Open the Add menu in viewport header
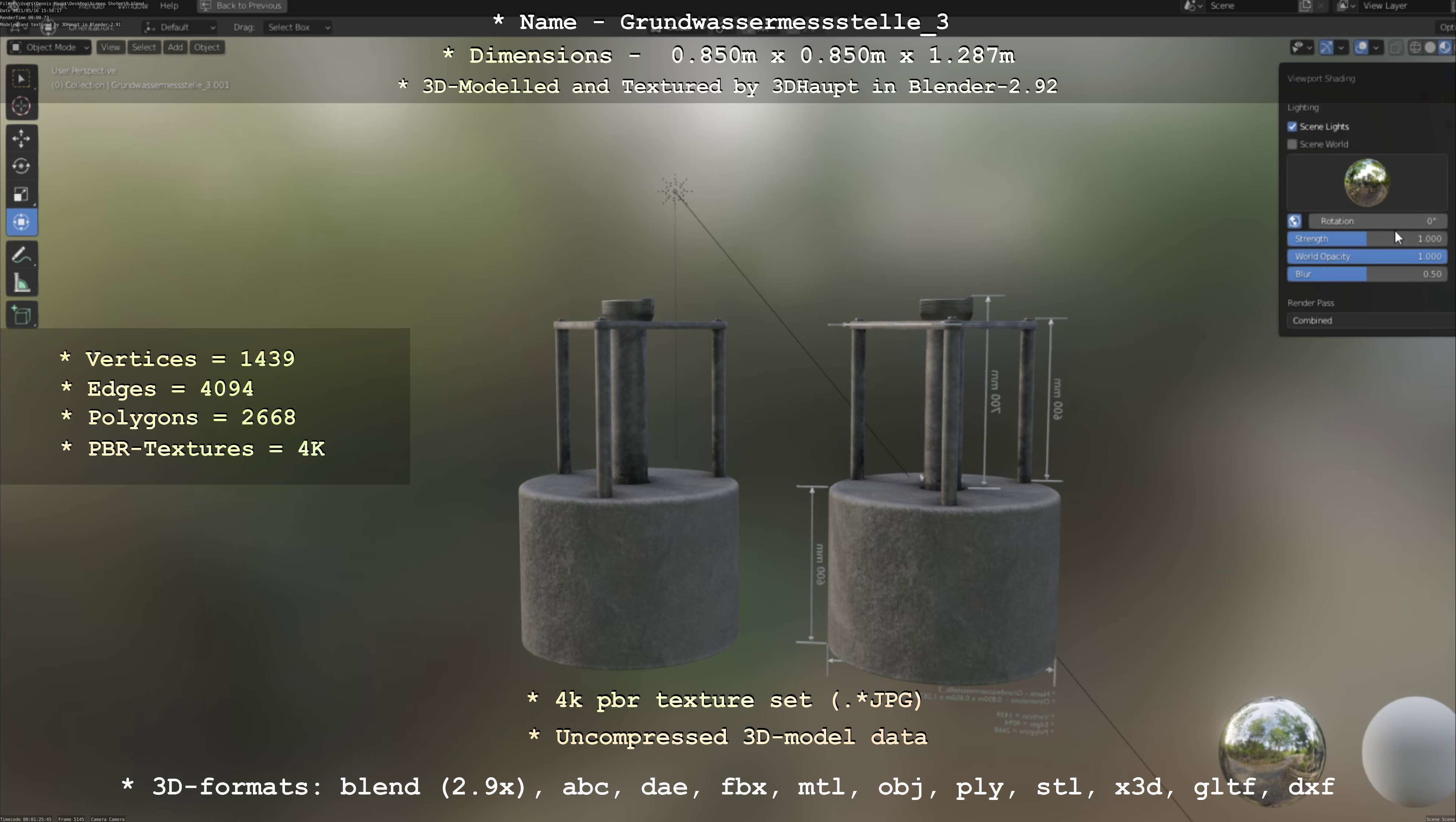This screenshot has width=1456, height=822. pos(175,47)
